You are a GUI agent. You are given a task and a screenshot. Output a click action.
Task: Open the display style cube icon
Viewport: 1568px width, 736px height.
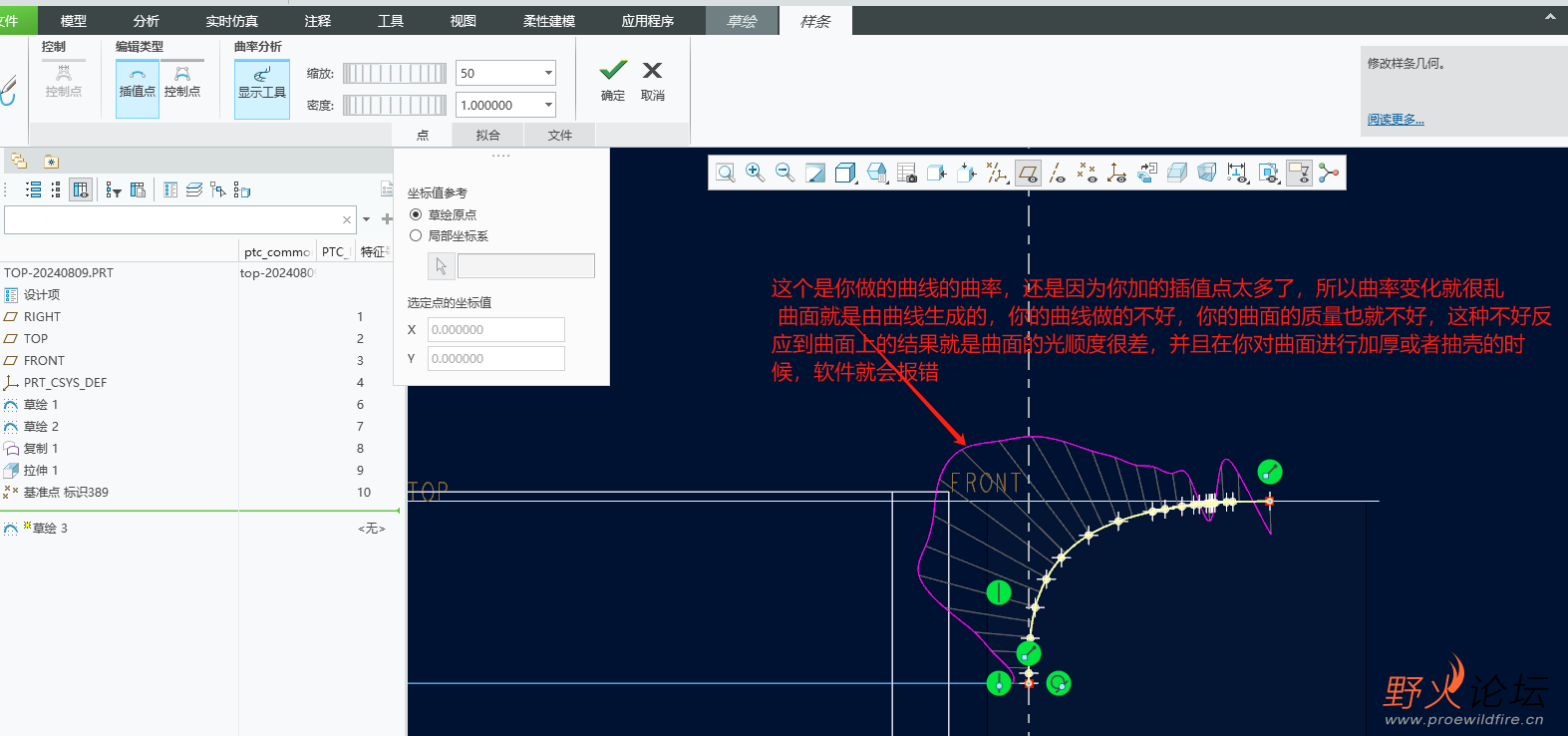(845, 173)
